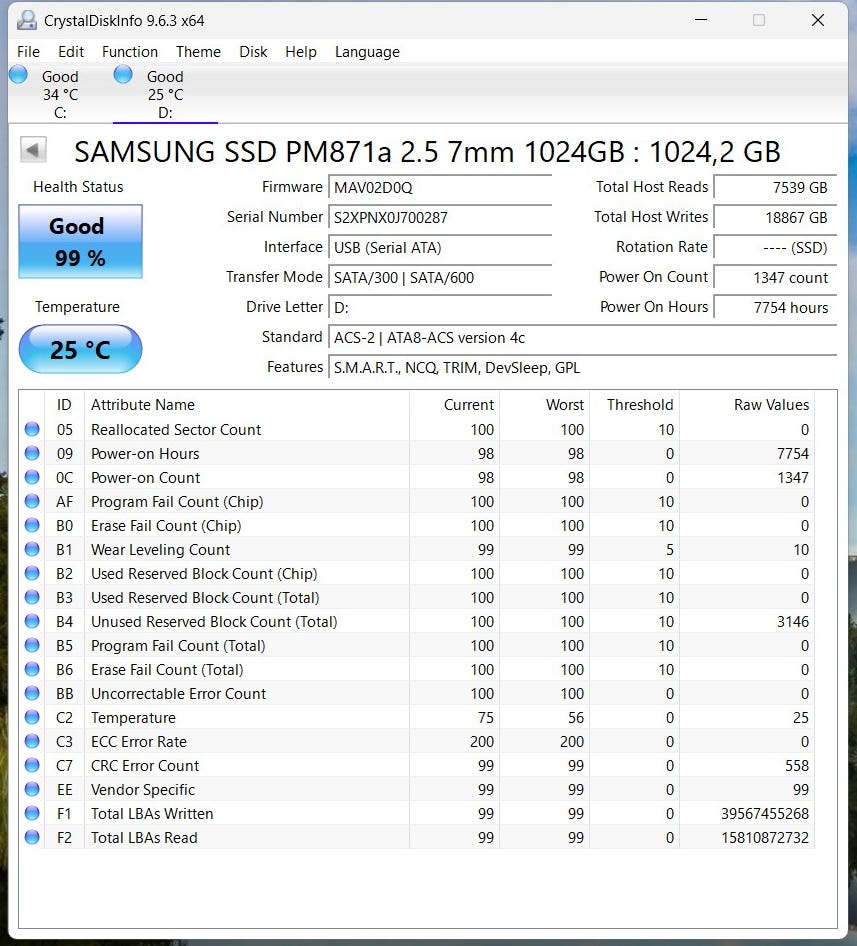Click status orb for Program Fail Count (Chip)
Image resolution: width=857 pixels, height=946 pixels.
(x=32, y=501)
